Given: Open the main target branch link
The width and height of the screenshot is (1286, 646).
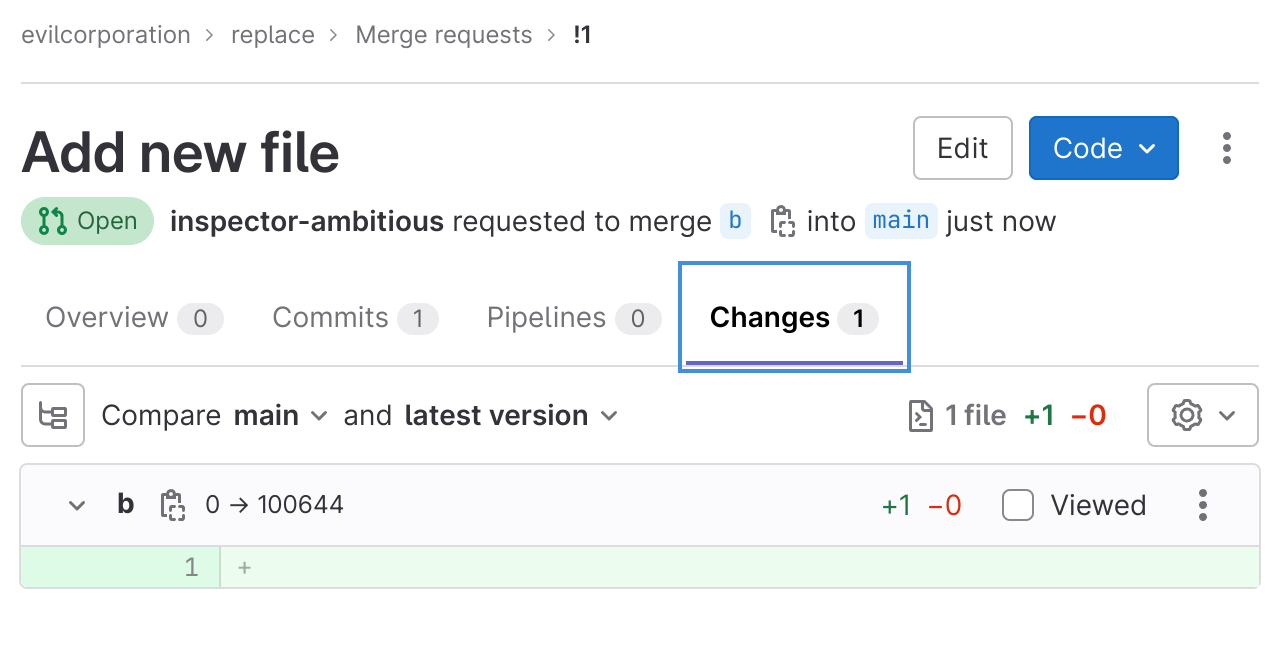Looking at the screenshot, I should [900, 221].
